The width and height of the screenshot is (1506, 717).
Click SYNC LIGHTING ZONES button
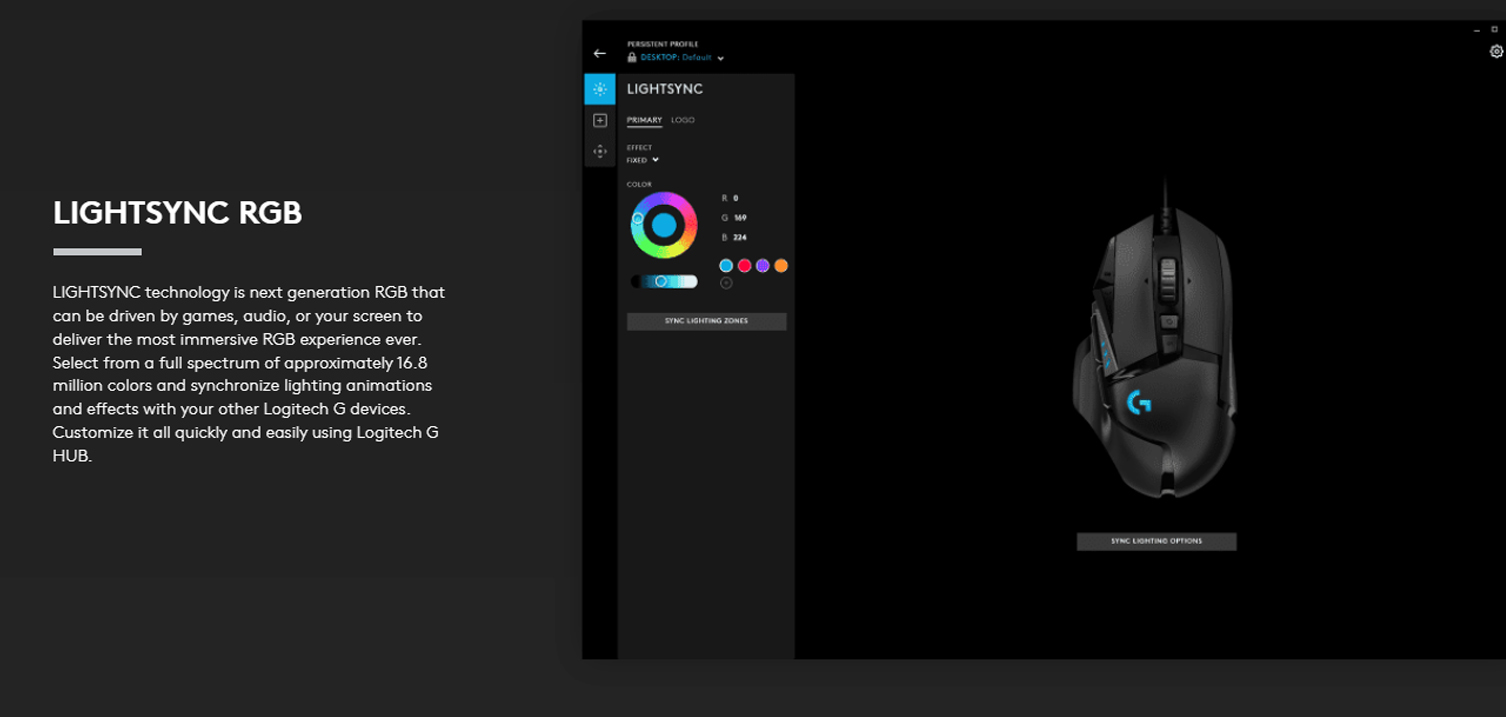tap(706, 321)
